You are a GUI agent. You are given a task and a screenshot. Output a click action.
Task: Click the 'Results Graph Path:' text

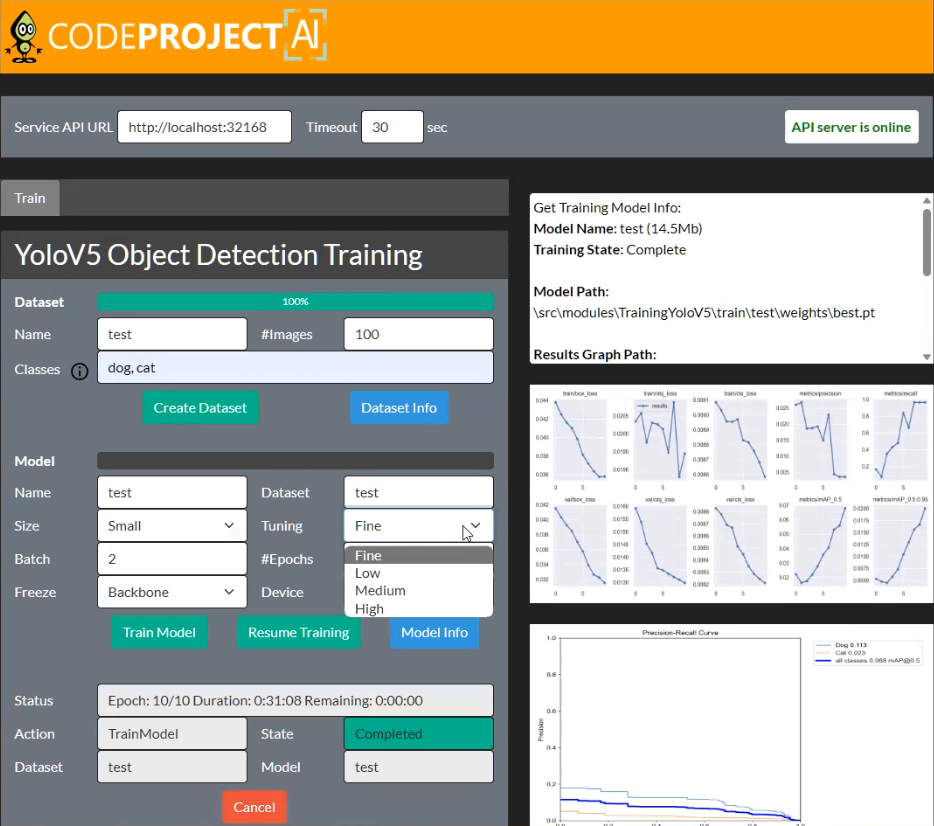tap(594, 354)
